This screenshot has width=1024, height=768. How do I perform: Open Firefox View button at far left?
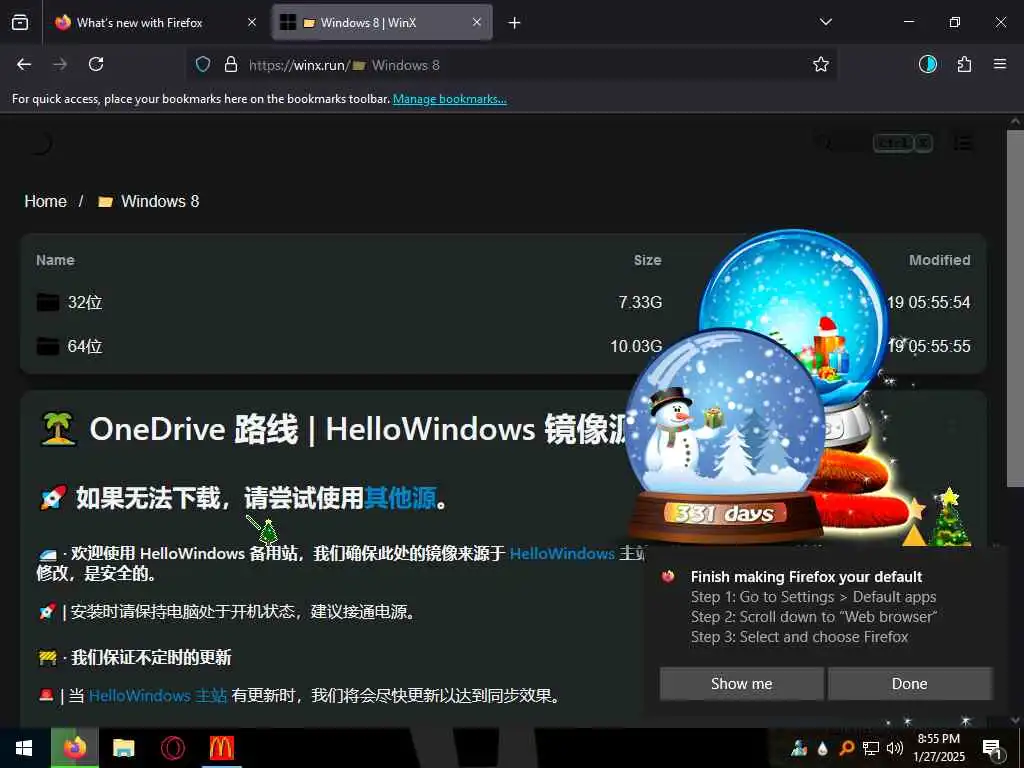pyautogui.click(x=20, y=22)
